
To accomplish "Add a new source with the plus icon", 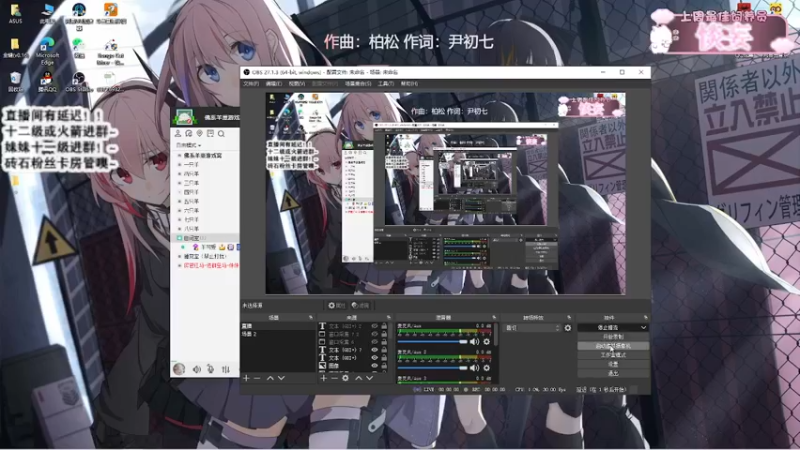I will (x=323, y=378).
